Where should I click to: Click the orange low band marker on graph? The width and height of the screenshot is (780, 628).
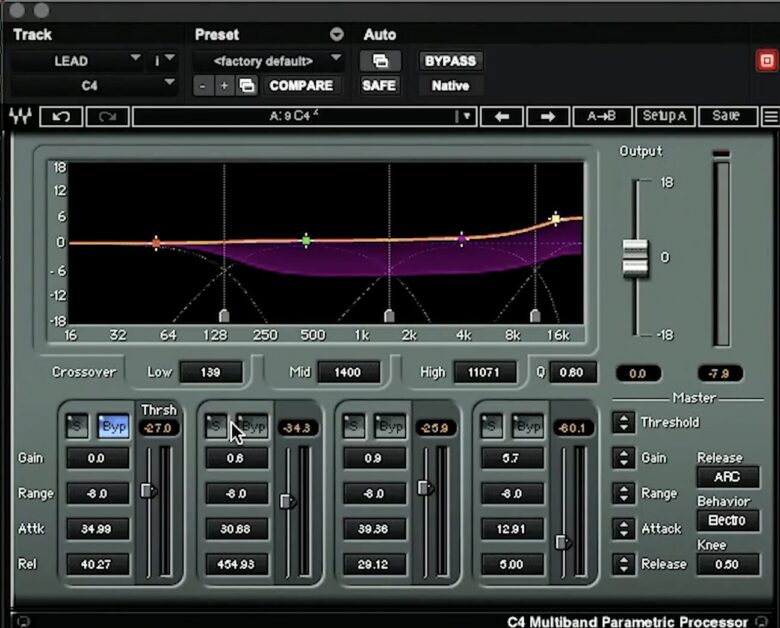tap(156, 243)
